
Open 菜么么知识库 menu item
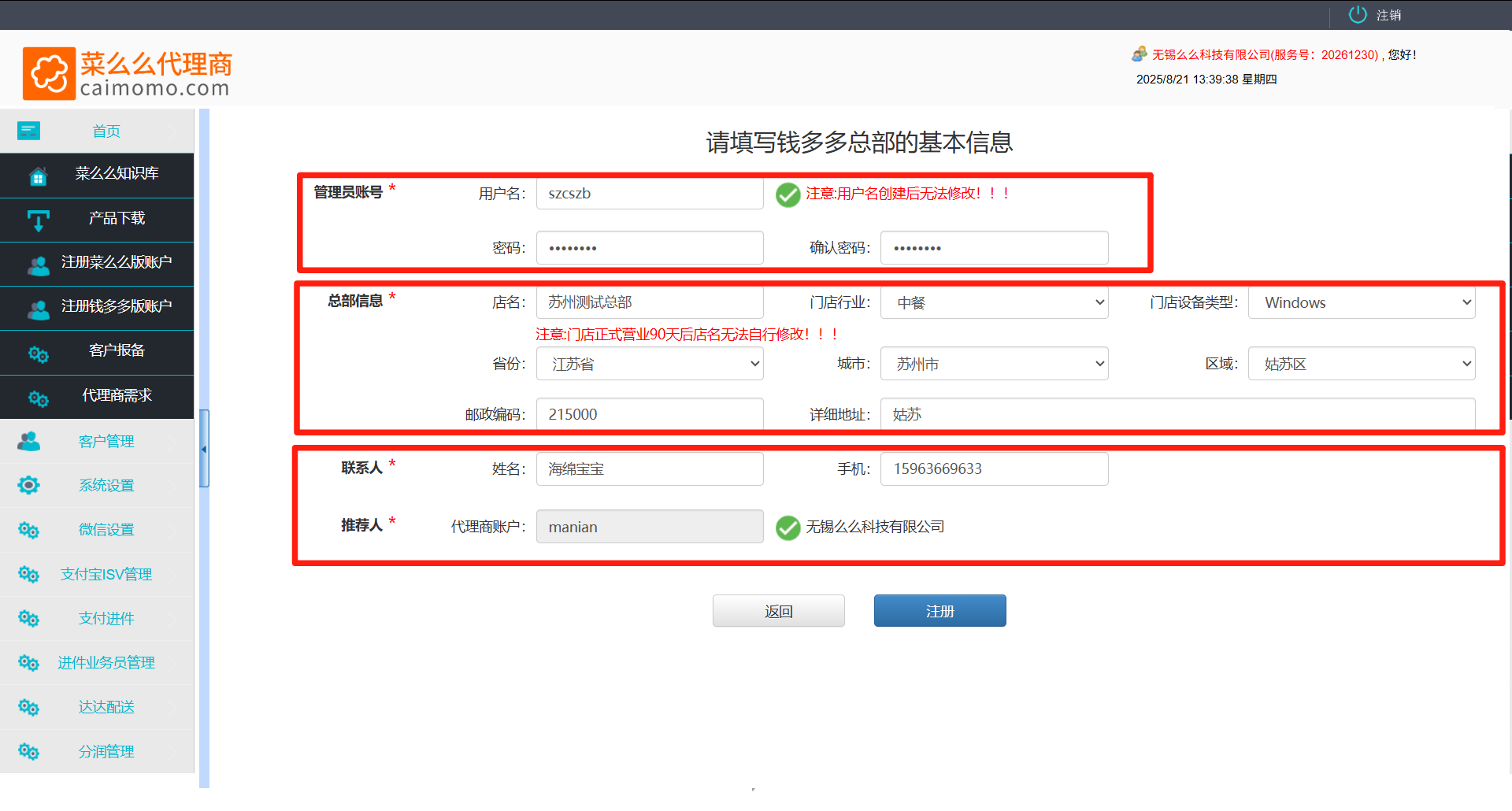coord(97,176)
